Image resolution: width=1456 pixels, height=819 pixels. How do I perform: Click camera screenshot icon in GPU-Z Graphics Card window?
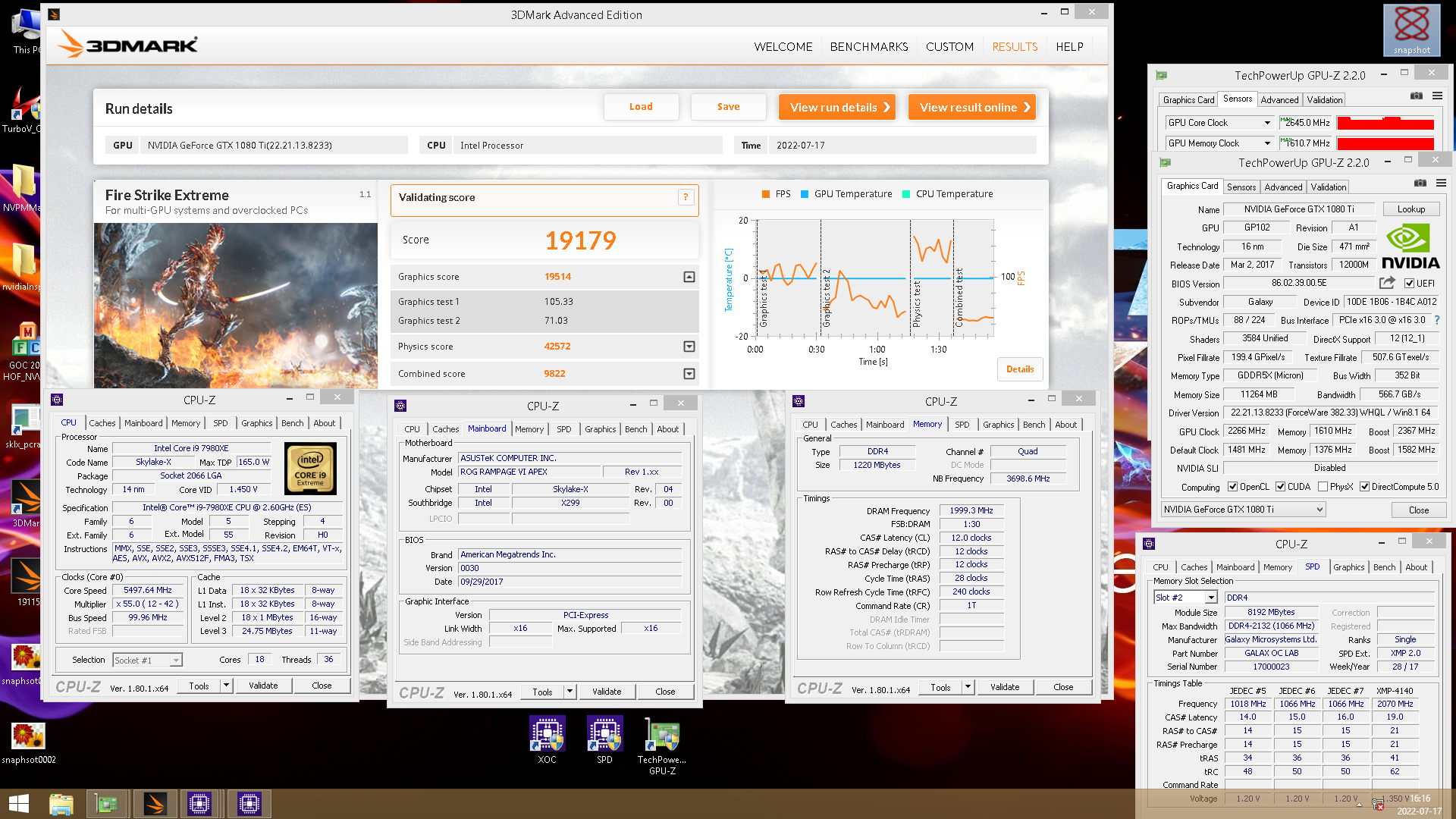(1420, 184)
